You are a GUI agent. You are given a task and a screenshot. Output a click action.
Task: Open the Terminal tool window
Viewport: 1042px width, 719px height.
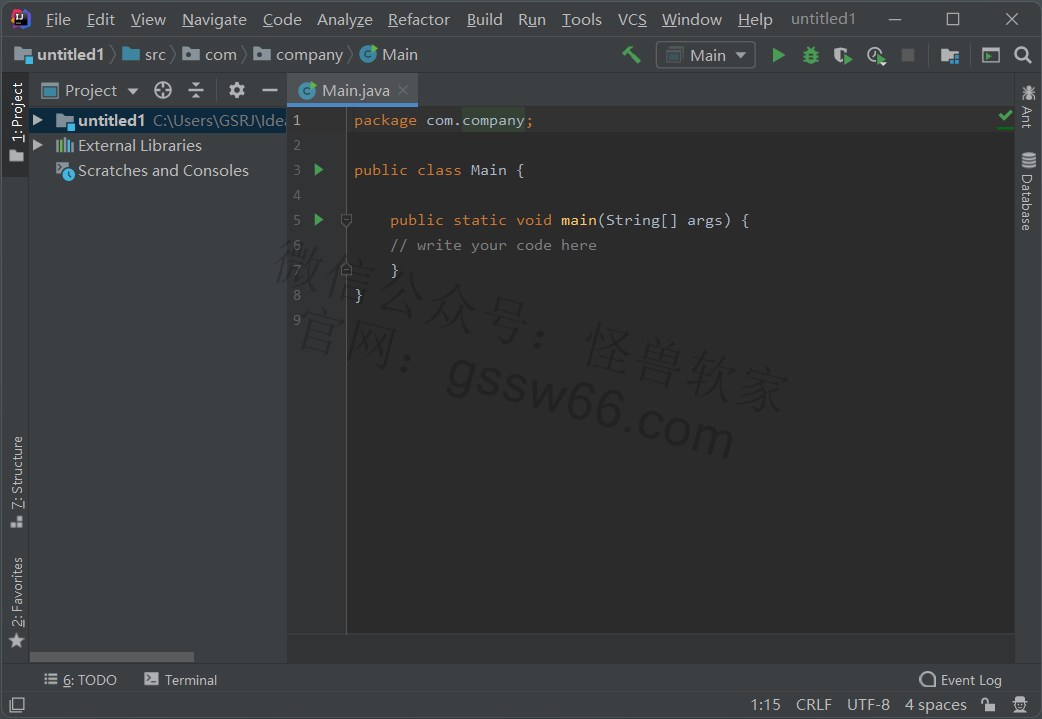point(180,680)
